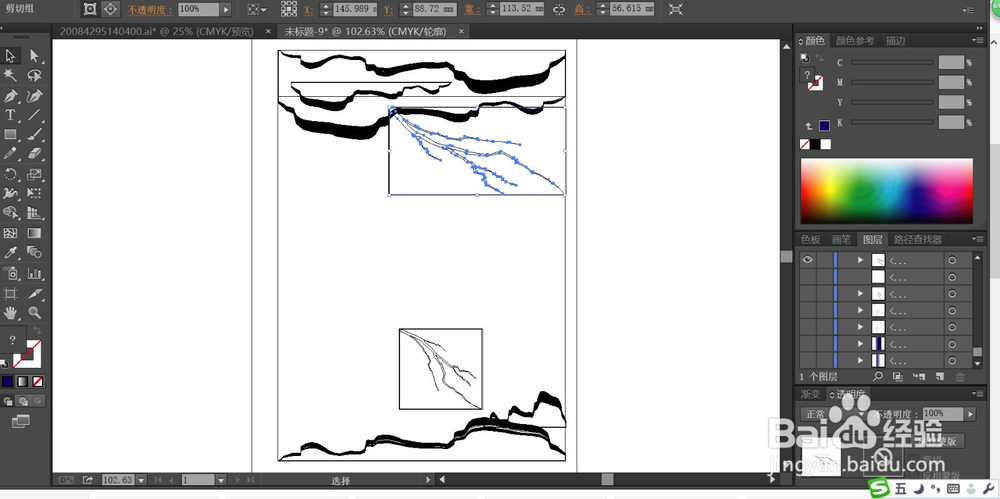Screen dimensions: 1000x499
Task: Switch to Draw Behind mode
Action: click(x=23, y=401)
